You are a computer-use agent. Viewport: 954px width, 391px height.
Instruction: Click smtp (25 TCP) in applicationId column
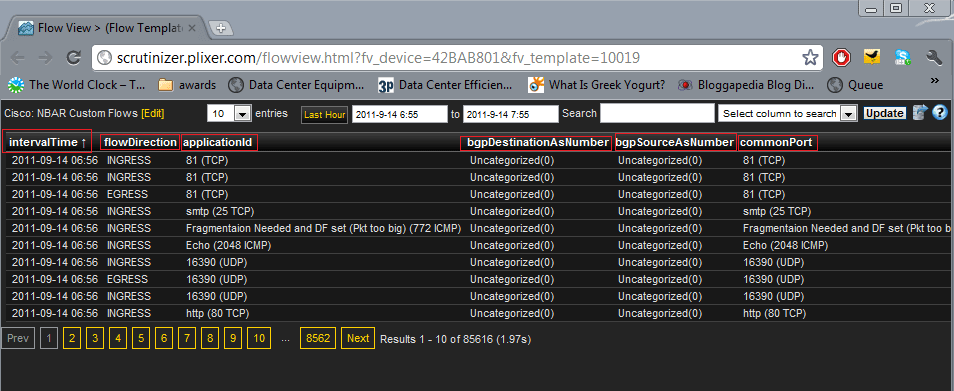pyautogui.click(x=220, y=212)
